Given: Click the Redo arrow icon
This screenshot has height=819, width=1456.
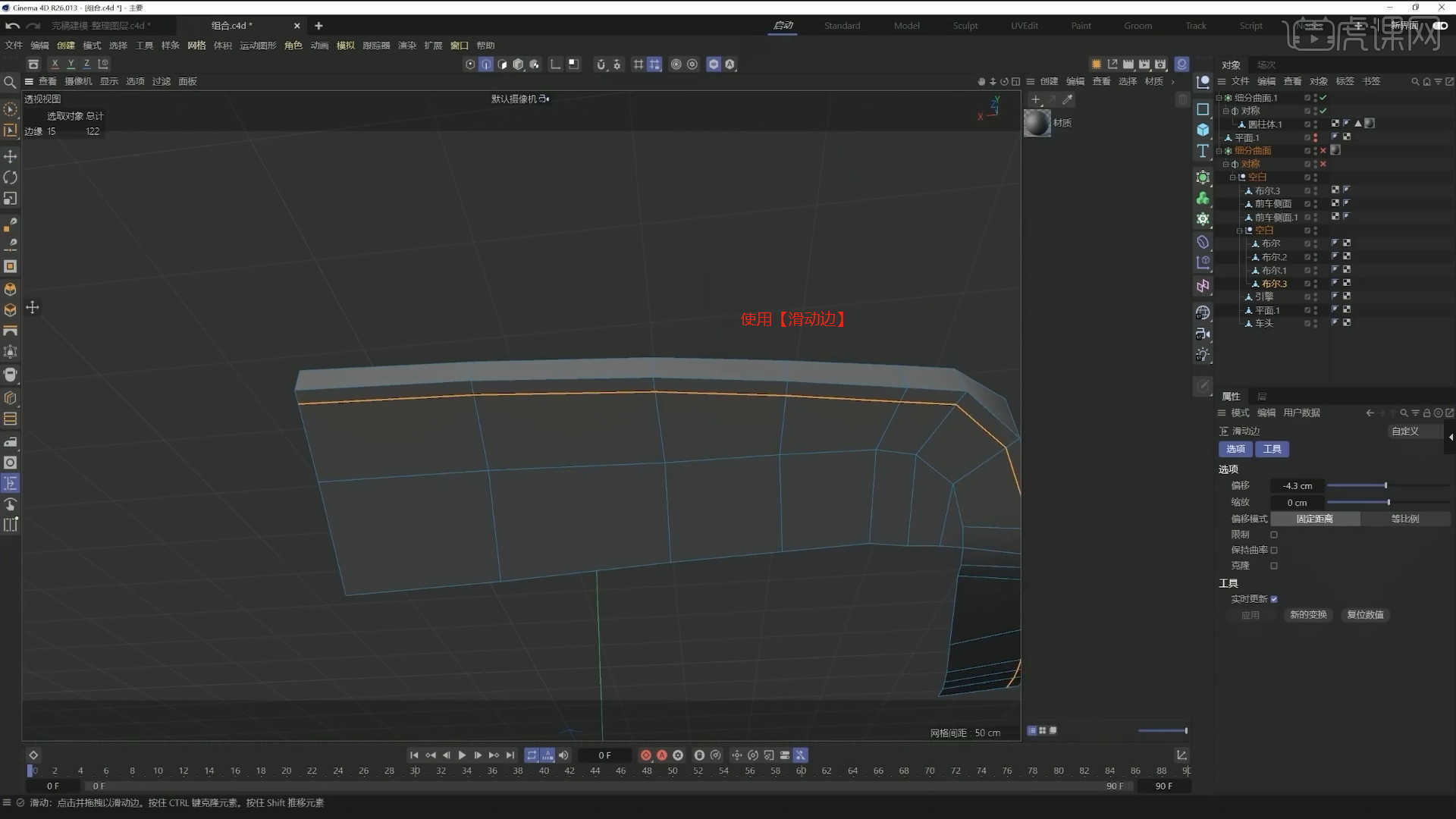Looking at the screenshot, I should coord(33,26).
